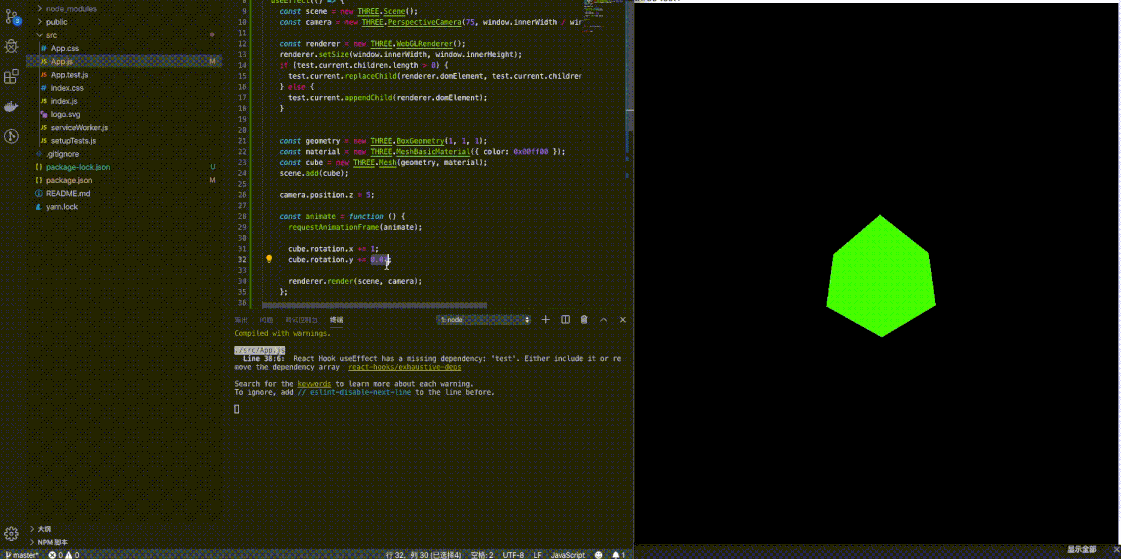The image size is (1121, 559).
Task: Open errors and warnings count in status bar
Action: pyautogui.click(x=64, y=555)
